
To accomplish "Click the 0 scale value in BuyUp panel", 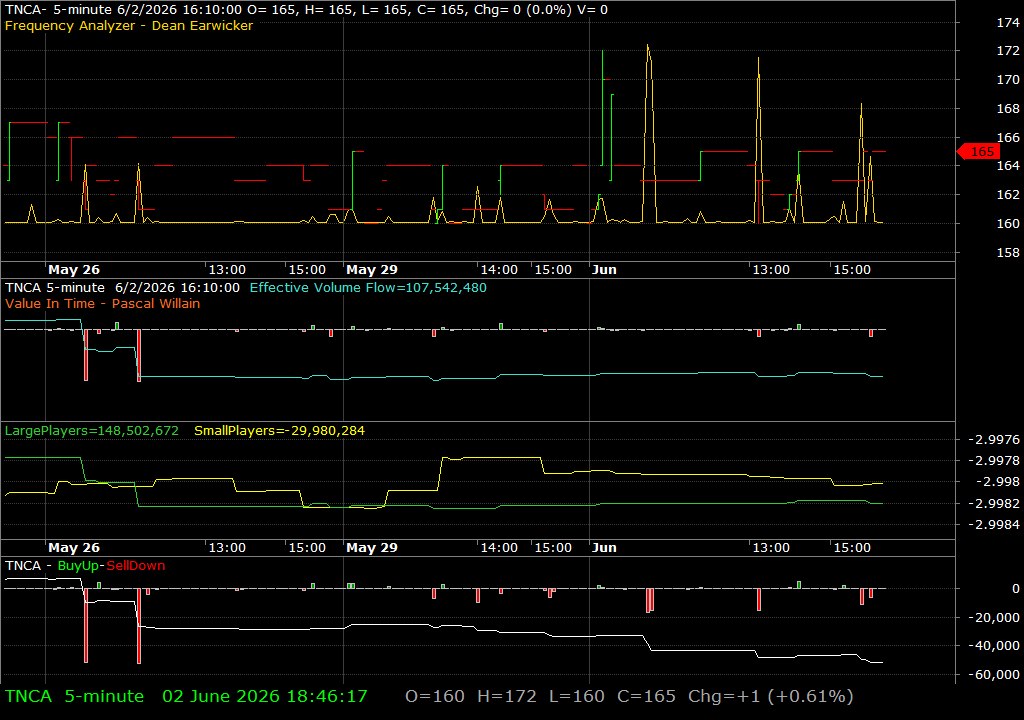I will click(1016, 589).
